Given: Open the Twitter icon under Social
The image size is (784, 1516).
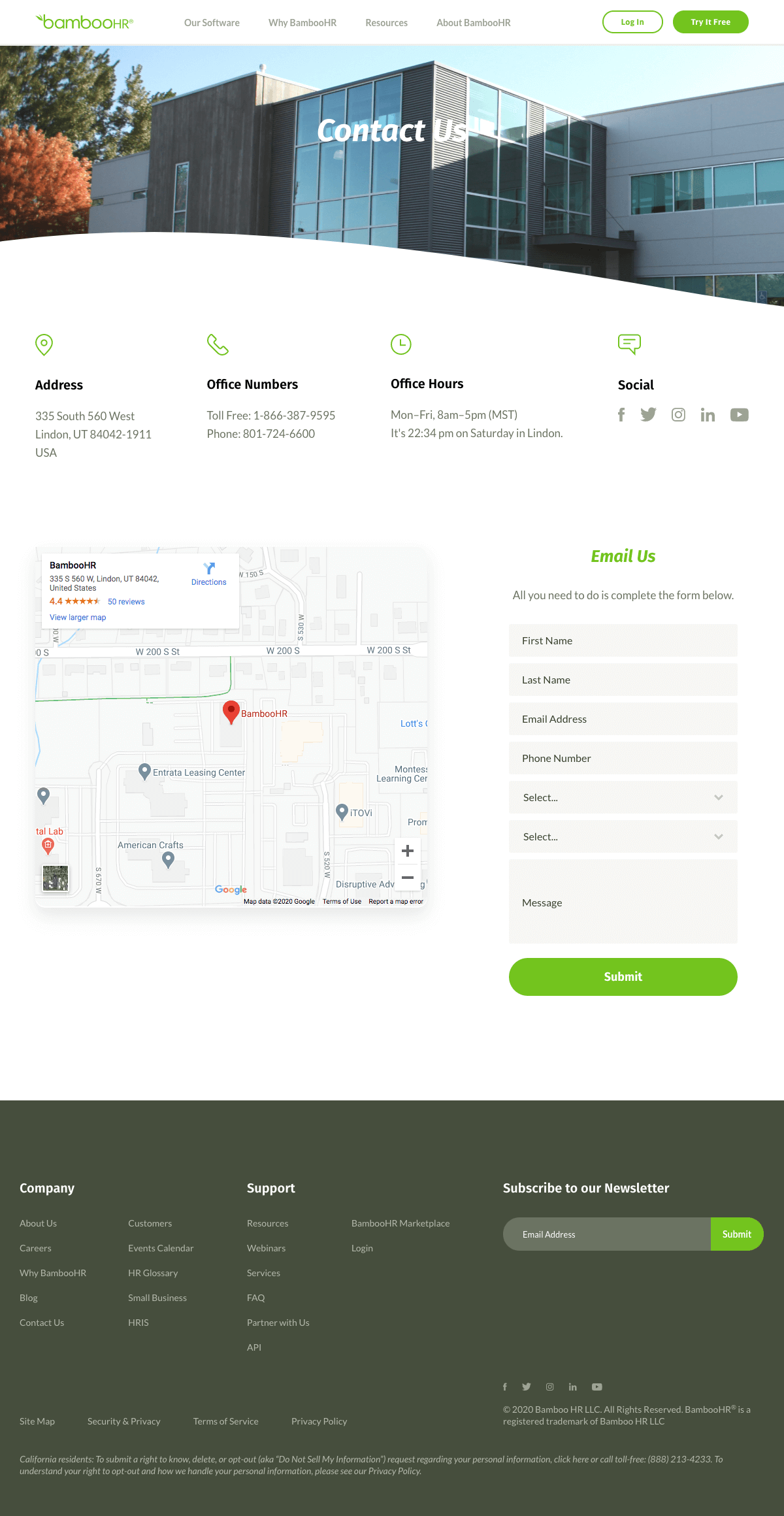Looking at the screenshot, I should coord(648,415).
